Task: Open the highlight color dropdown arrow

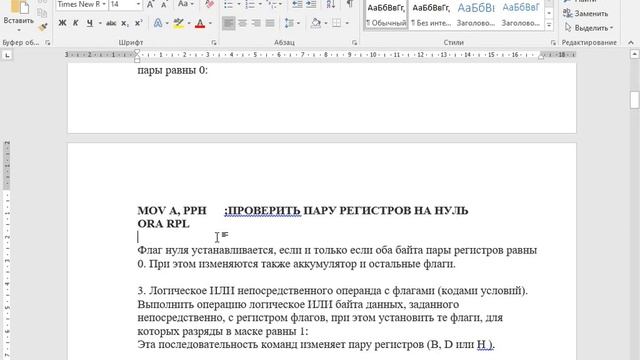Action: tap(189, 23)
